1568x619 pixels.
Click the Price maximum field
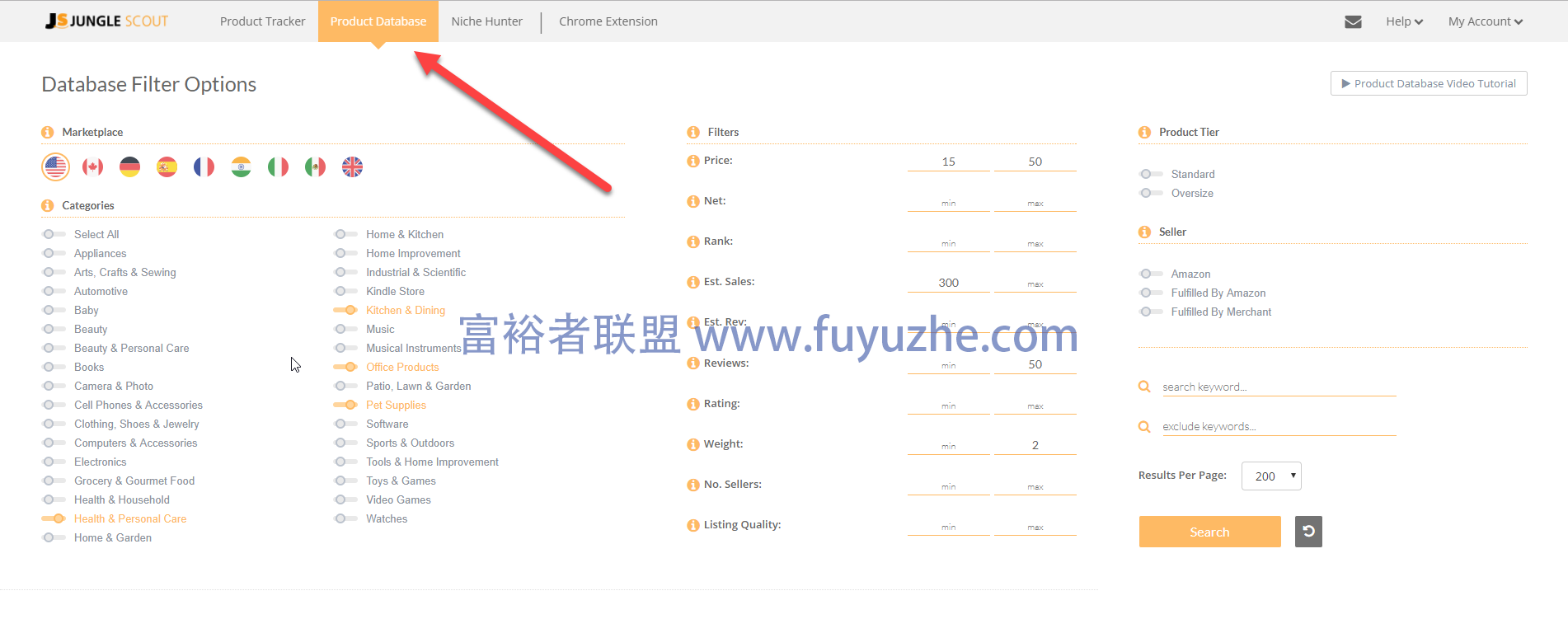[x=1035, y=162]
